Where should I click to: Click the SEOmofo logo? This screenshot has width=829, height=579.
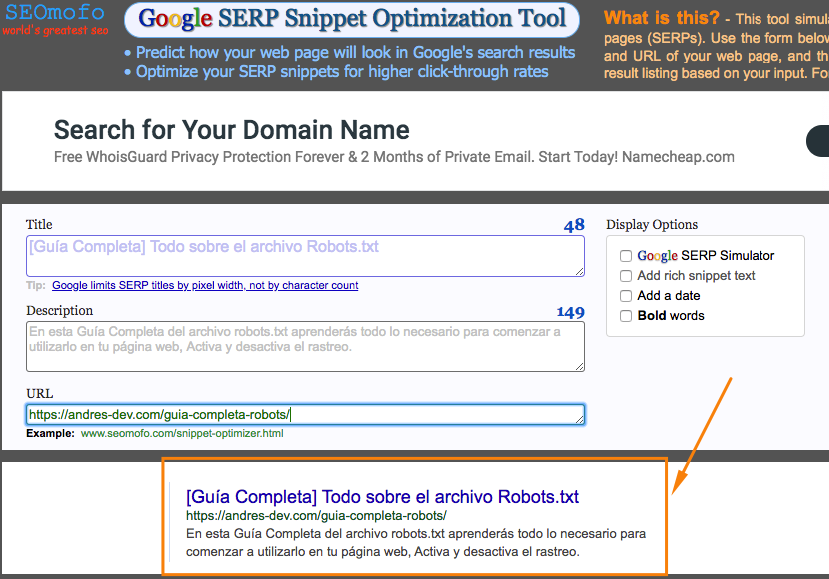(x=54, y=12)
